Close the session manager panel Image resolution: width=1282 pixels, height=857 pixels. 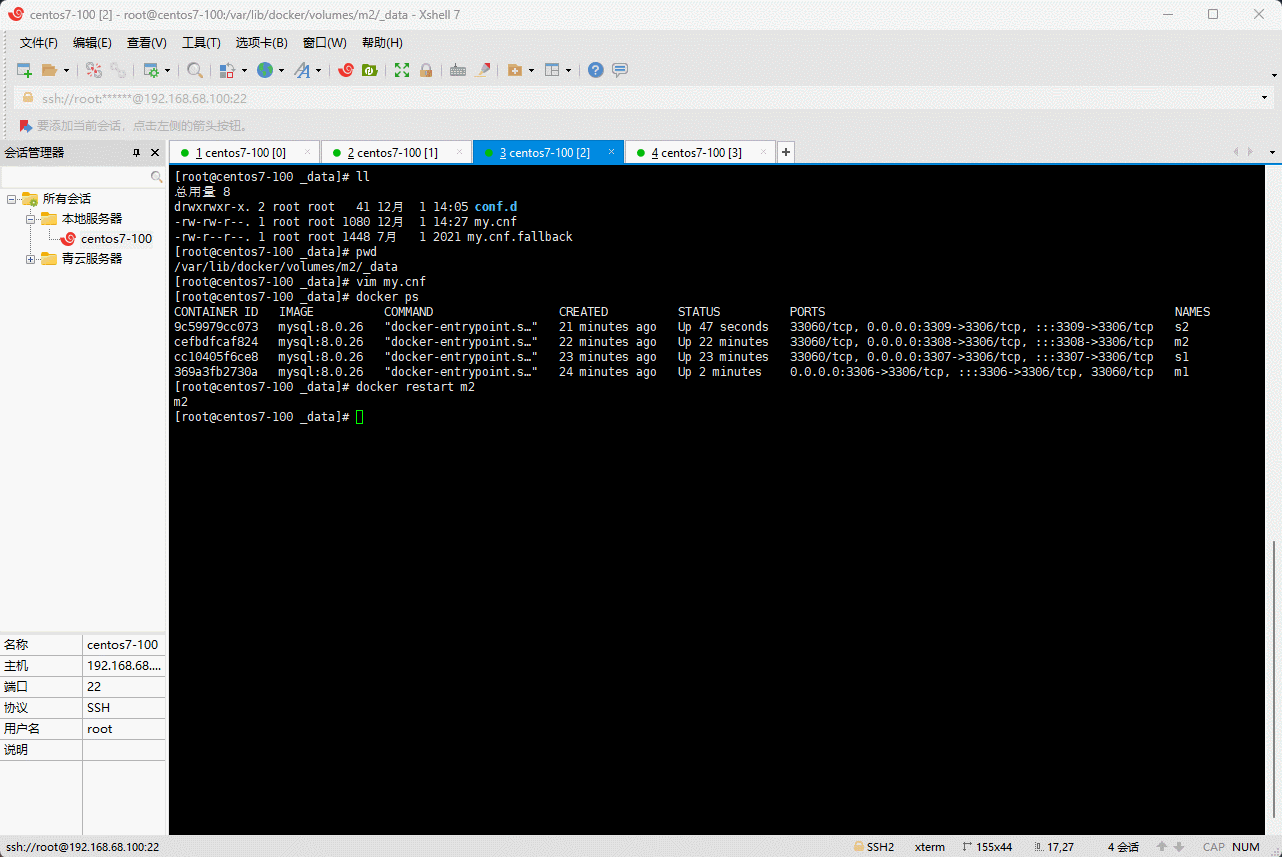point(155,152)
